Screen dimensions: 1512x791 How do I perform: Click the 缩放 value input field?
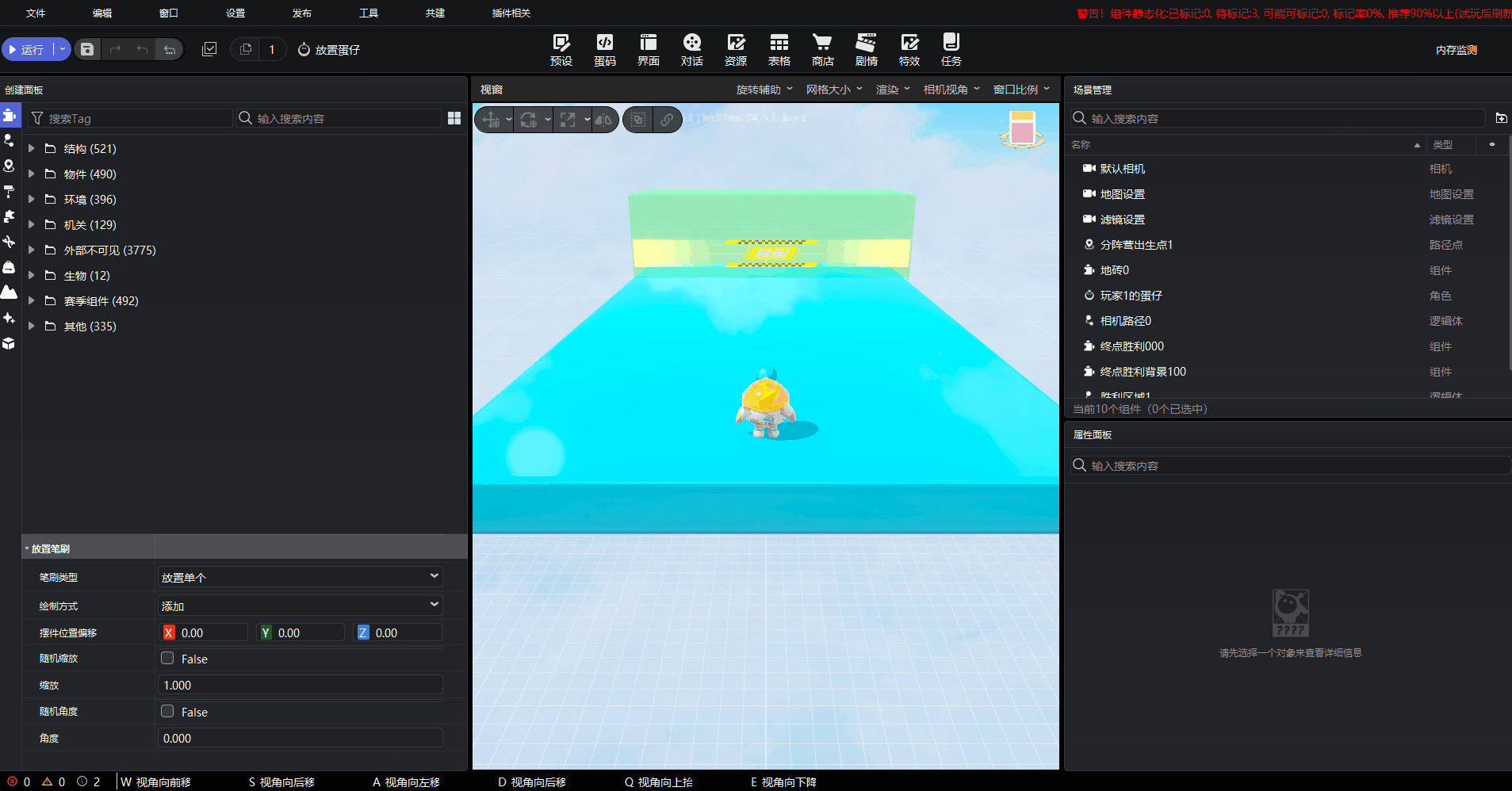(x=300, y=685)
